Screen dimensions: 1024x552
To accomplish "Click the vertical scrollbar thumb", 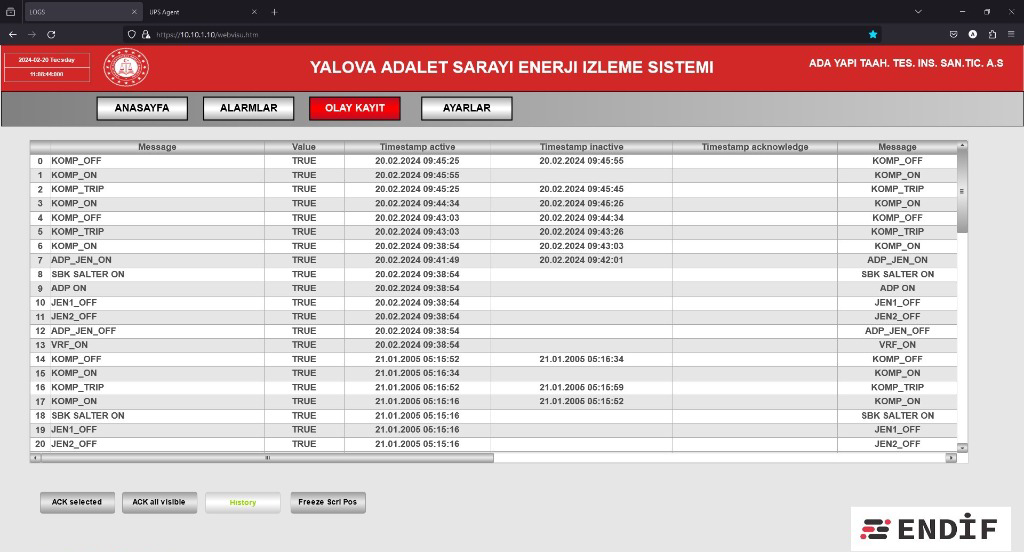I will [x=962, y=191].
